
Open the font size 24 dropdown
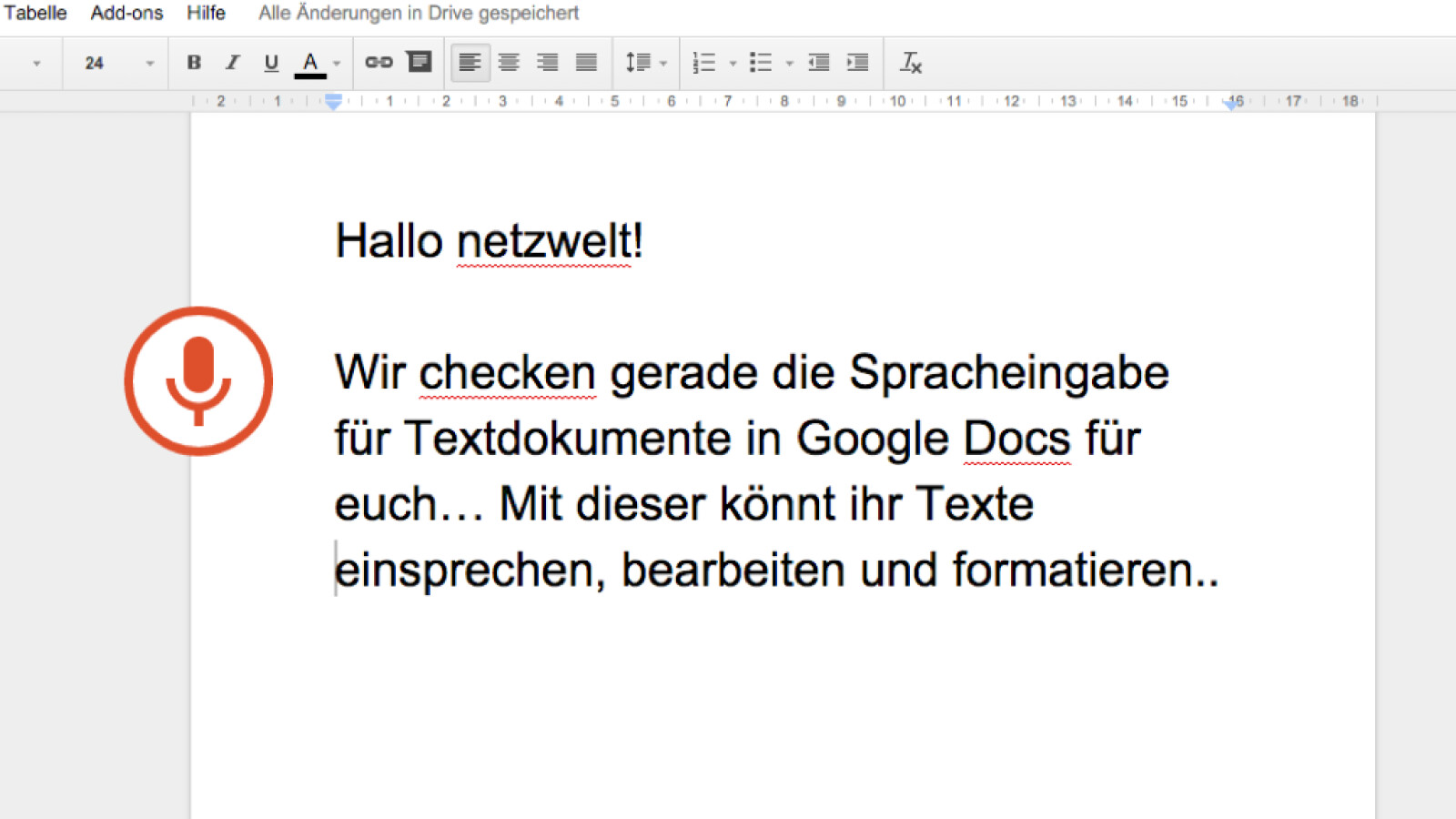coord(119,63)
